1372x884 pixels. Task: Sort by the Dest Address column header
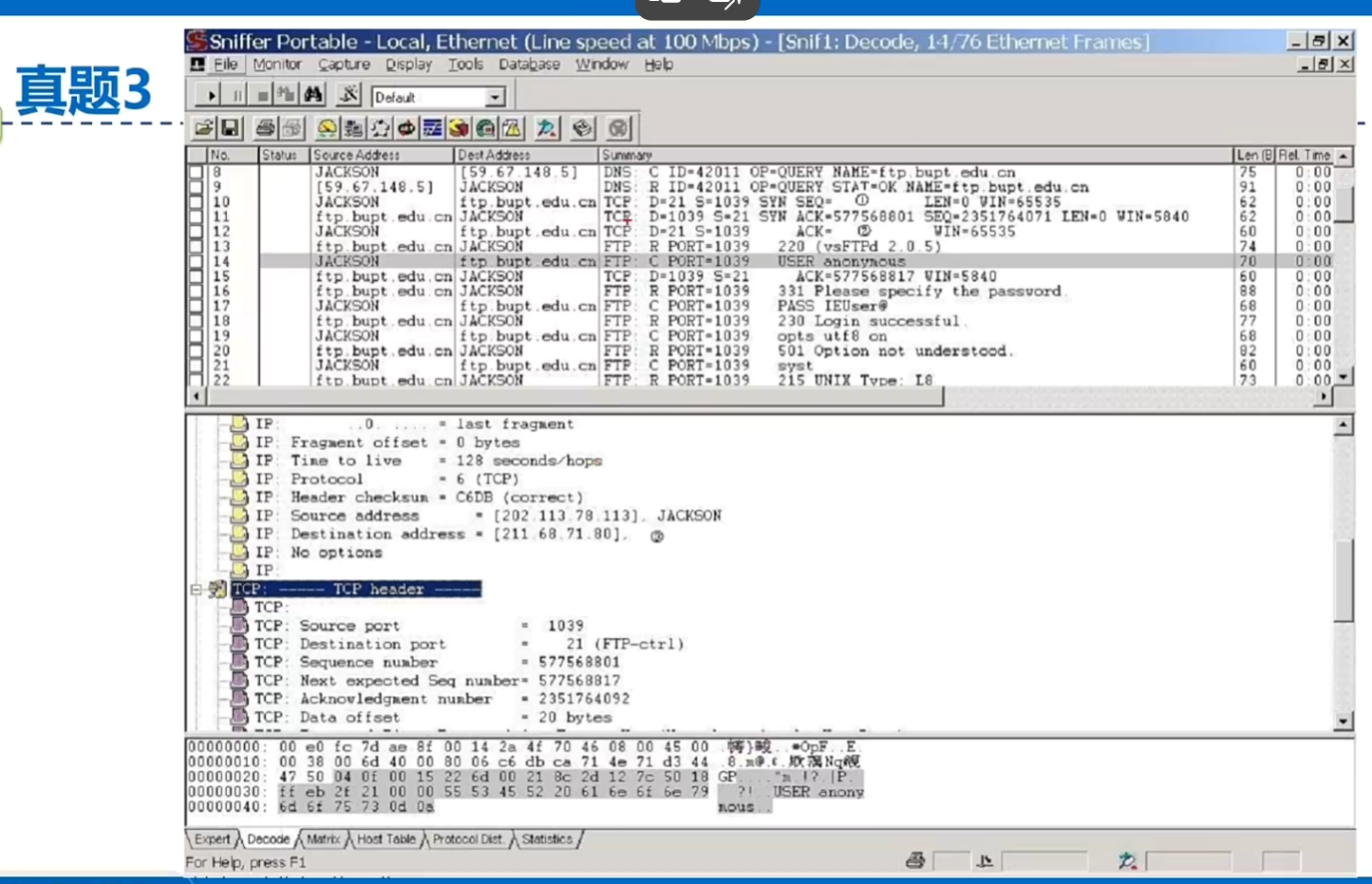pos(526,155)
